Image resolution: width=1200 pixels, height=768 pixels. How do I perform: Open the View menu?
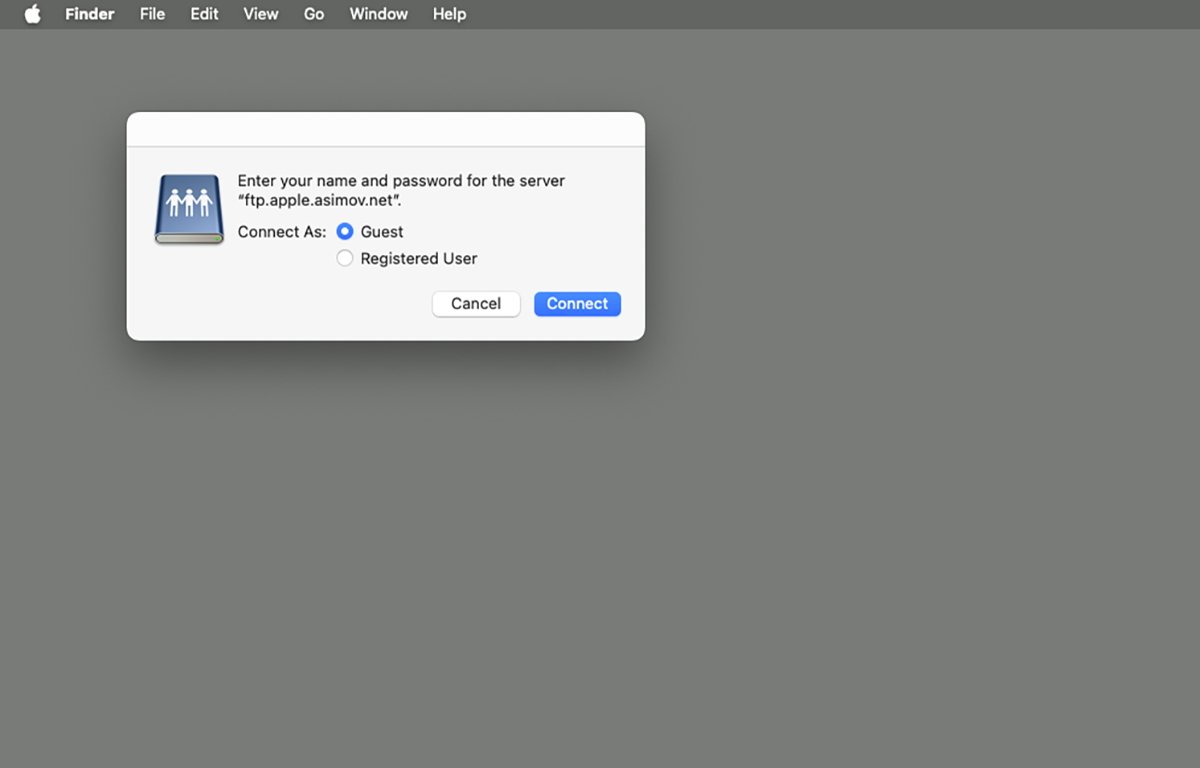tap(261, 14)
